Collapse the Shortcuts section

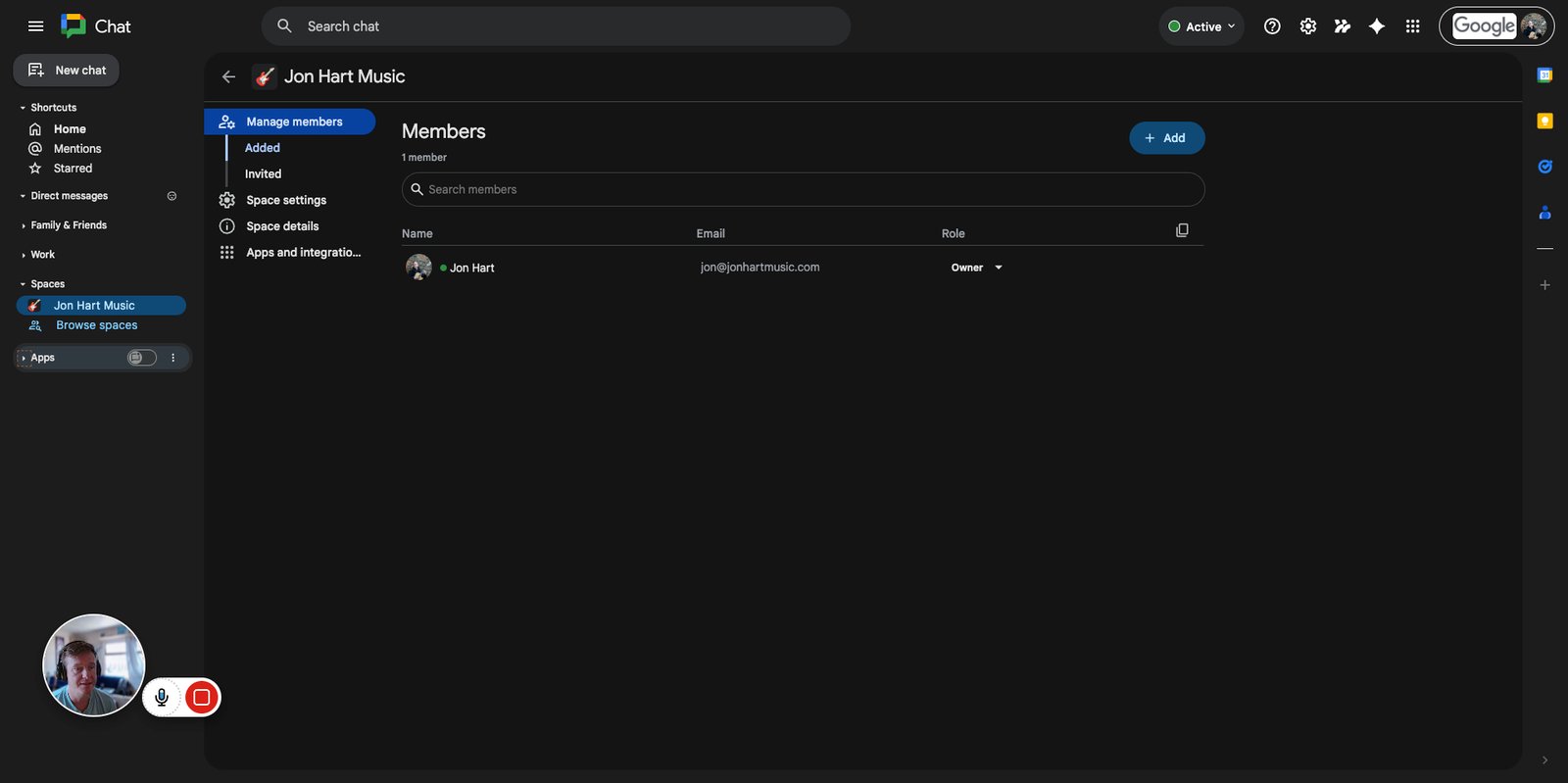click(23, 108)
